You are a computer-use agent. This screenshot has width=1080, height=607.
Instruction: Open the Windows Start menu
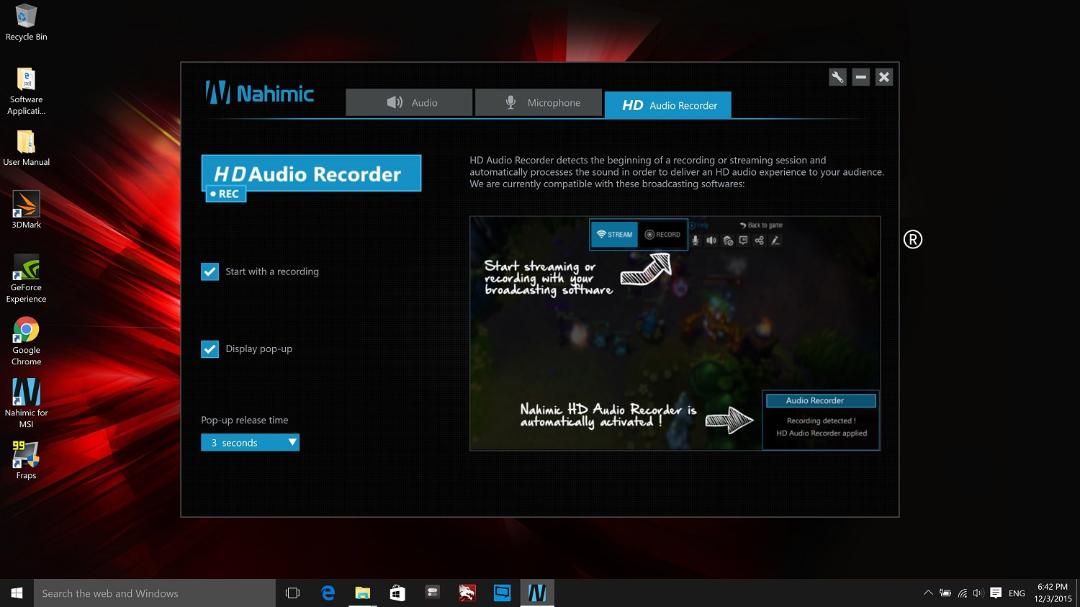17,593
